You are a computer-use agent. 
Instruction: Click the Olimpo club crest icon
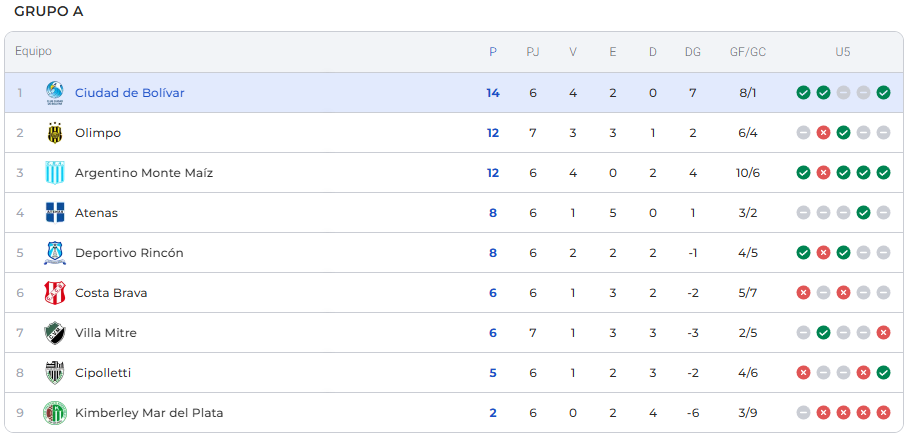[x=54, y=133]
